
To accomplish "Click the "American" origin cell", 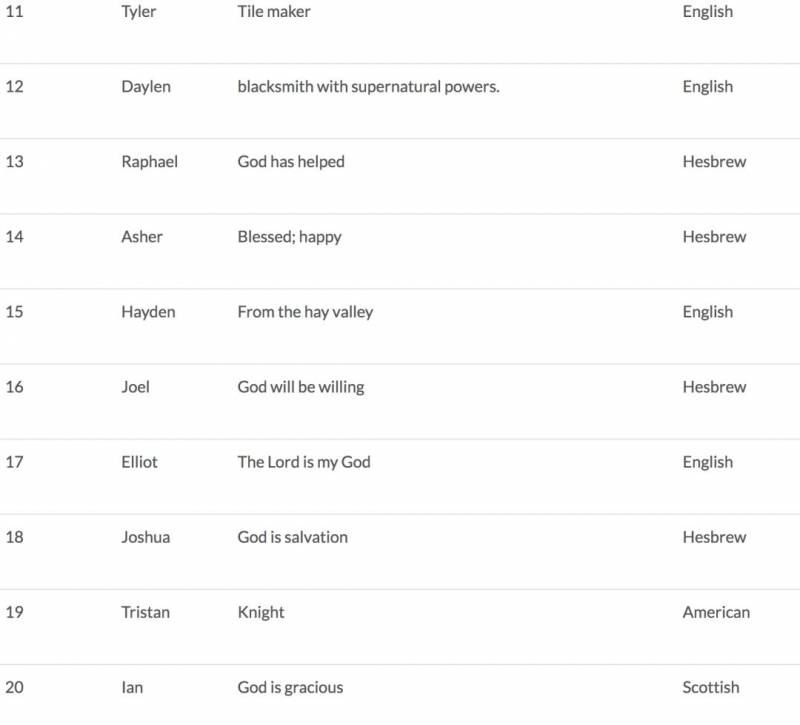I will (716, 612).
